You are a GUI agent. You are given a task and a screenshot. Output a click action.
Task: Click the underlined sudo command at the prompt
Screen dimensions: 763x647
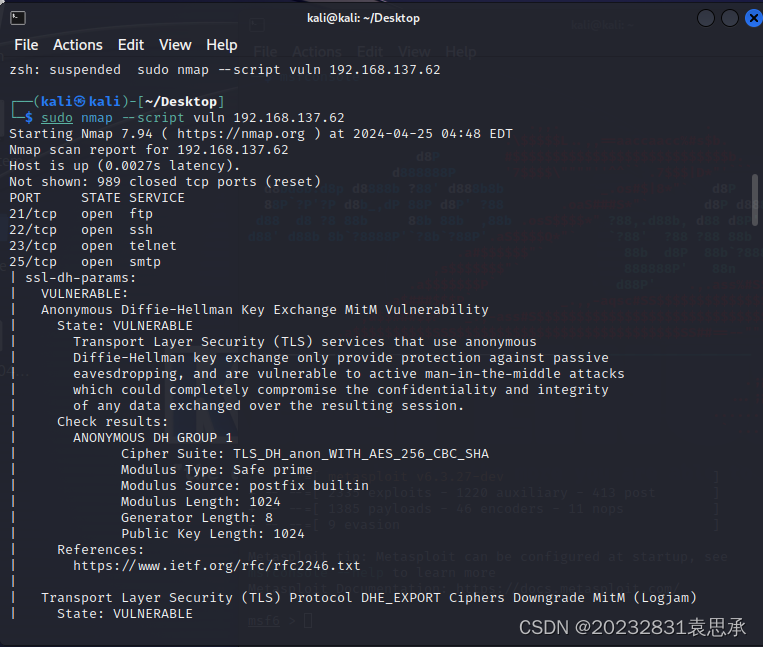point(56,118)
